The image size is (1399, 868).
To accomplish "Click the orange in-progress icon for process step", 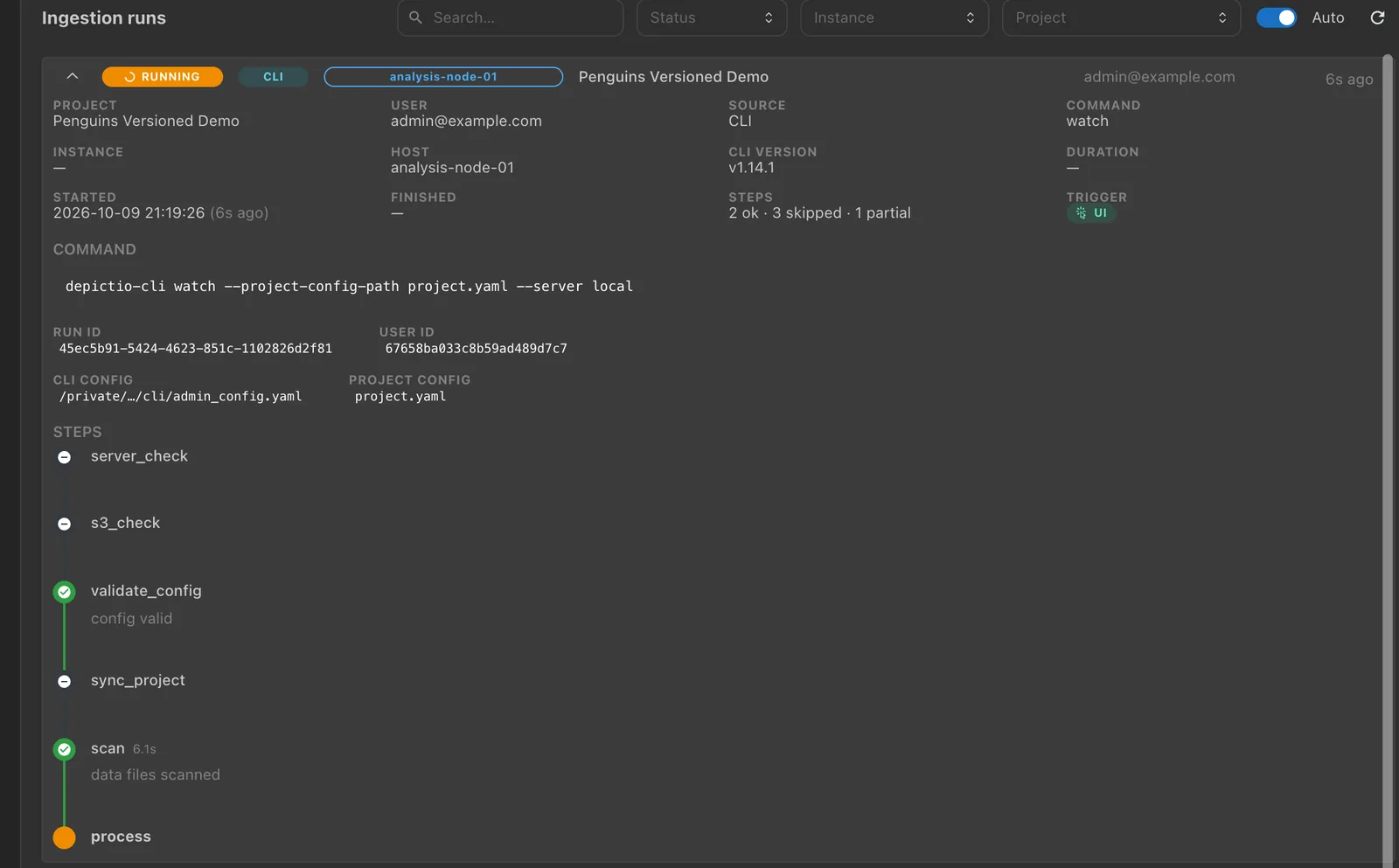I will pyautogui.click(x=65, y=837).
